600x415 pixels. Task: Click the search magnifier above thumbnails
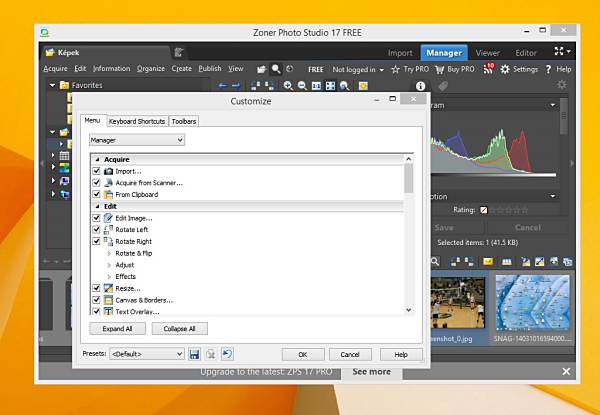coord(435,262)
